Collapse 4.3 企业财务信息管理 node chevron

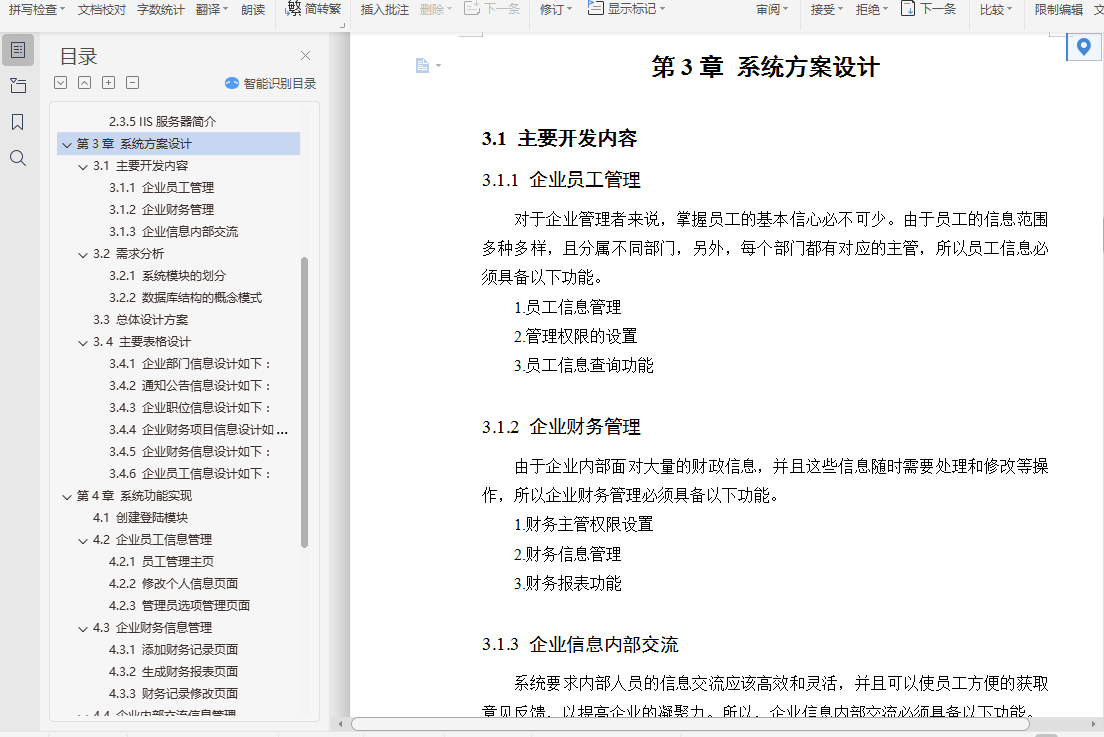(x=83, y=628)
